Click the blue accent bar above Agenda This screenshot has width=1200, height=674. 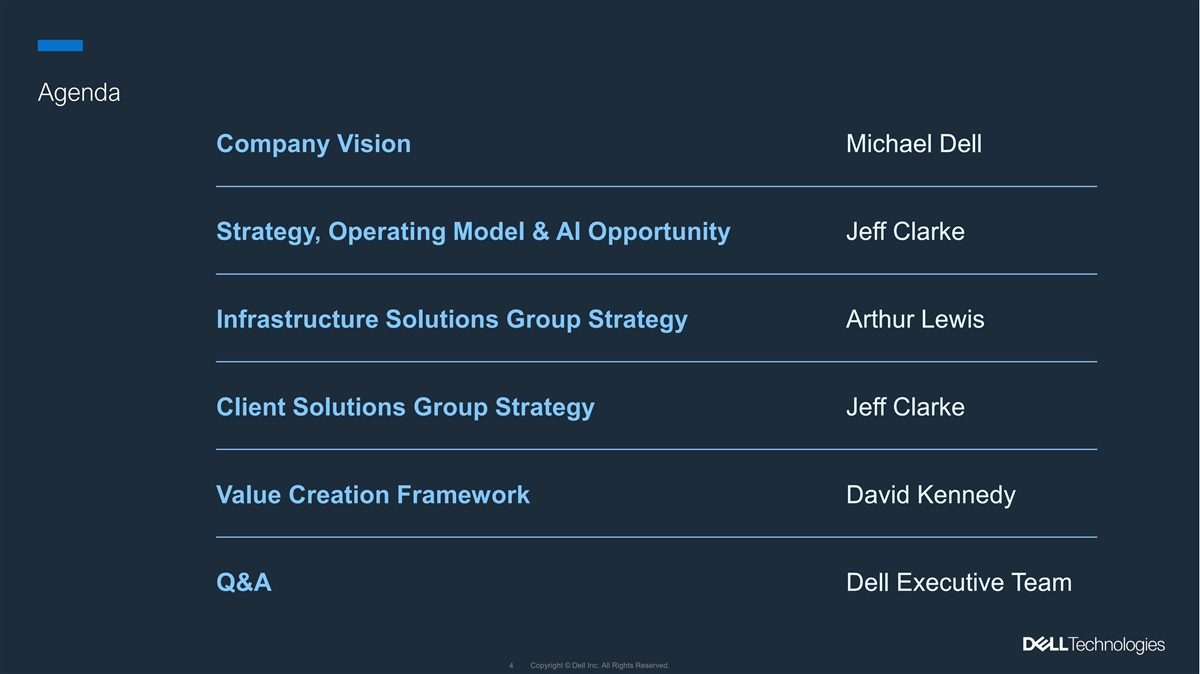coord(60,45)
